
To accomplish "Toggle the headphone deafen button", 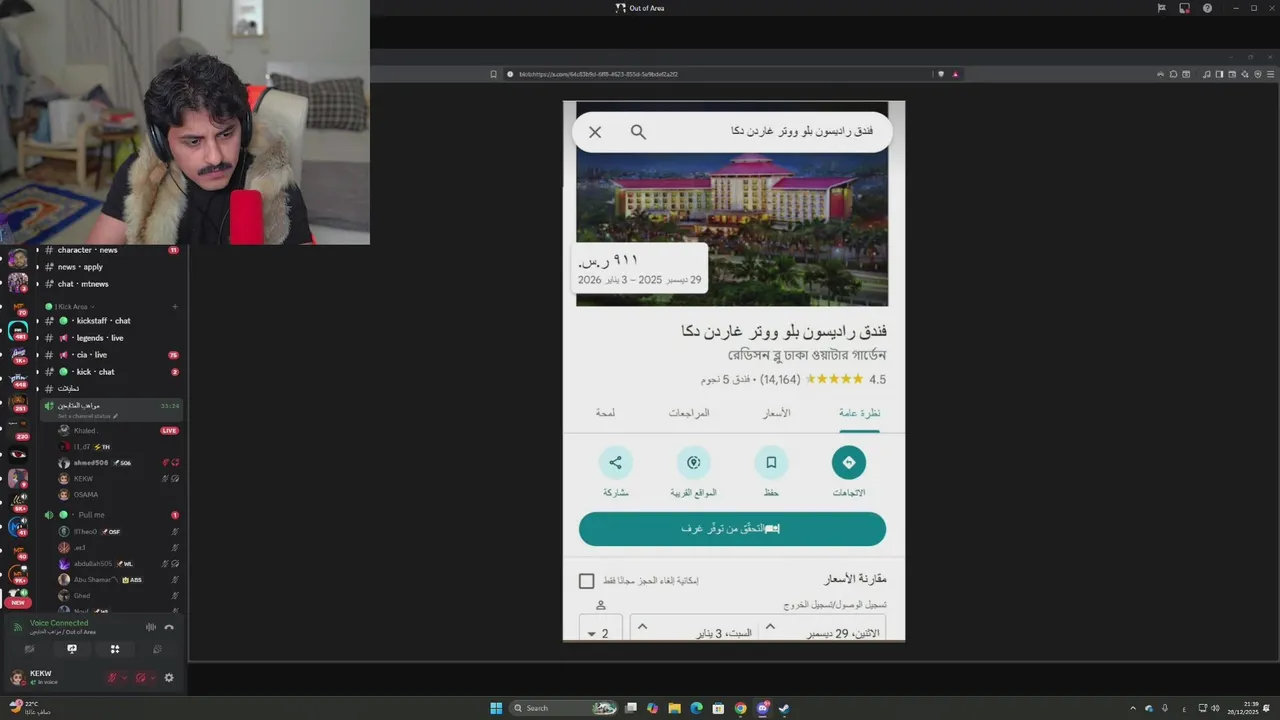I will point(140,678).
